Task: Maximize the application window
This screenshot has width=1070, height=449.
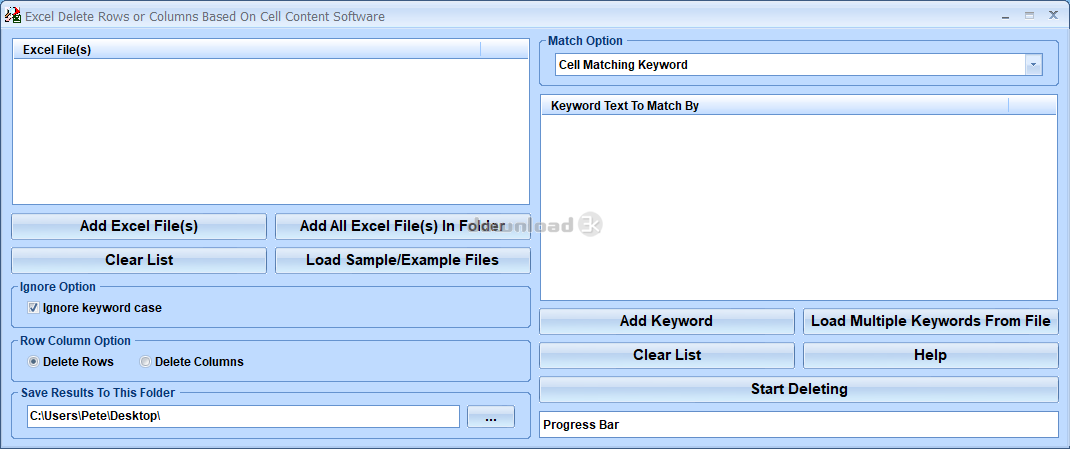Action: [x=1030, y=15]
